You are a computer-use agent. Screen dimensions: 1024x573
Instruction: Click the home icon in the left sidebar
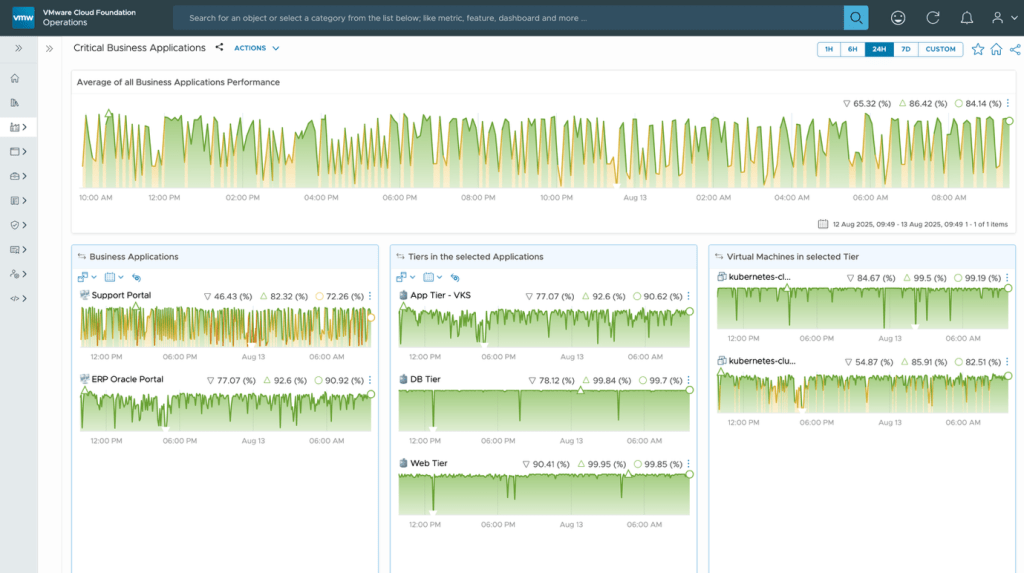tap(15, 78)
